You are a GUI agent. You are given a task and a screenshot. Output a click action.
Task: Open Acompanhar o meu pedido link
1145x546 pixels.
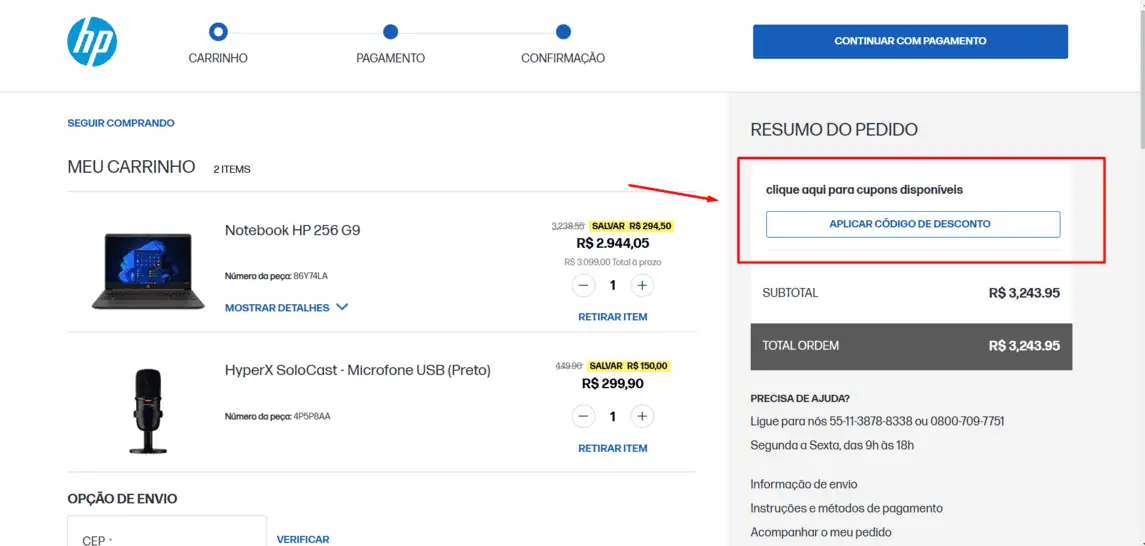coord(821,532)
